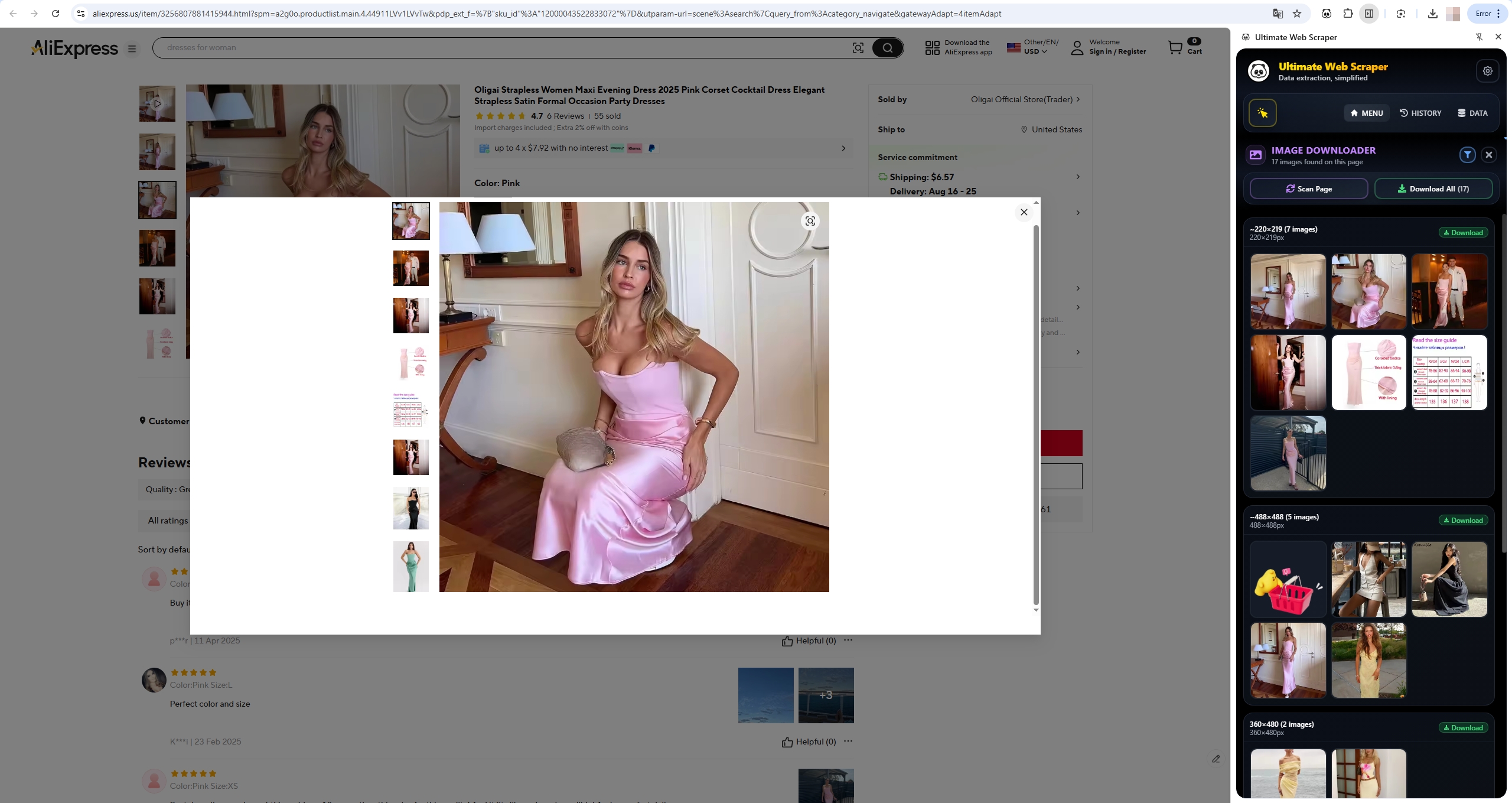Image resolution: width=1512 pixels, height=803 pixels.
Task: Click Download the AliExpress app QR icon
Action: [933, 48]
